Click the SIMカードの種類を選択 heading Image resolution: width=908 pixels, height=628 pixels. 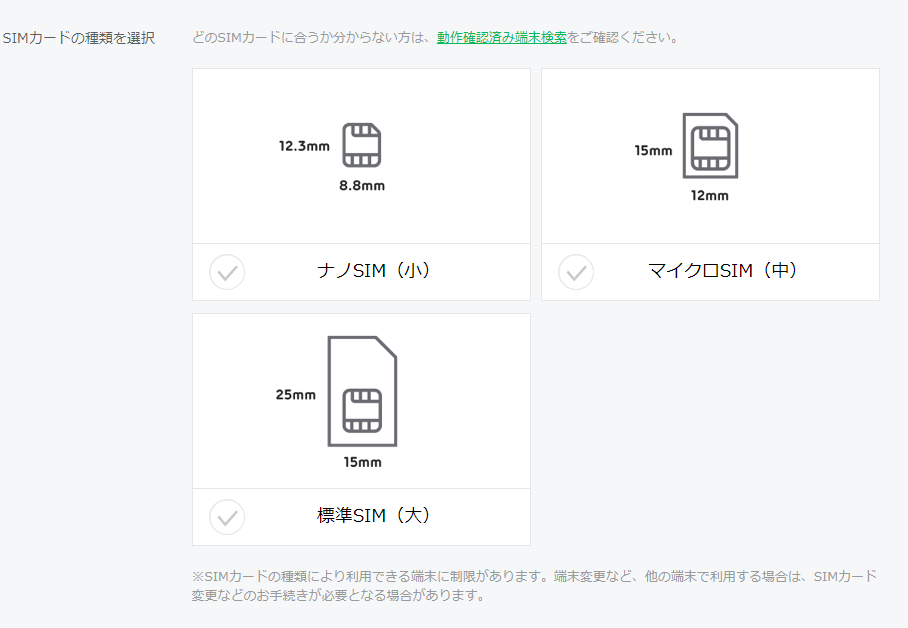tap(79, 38)
